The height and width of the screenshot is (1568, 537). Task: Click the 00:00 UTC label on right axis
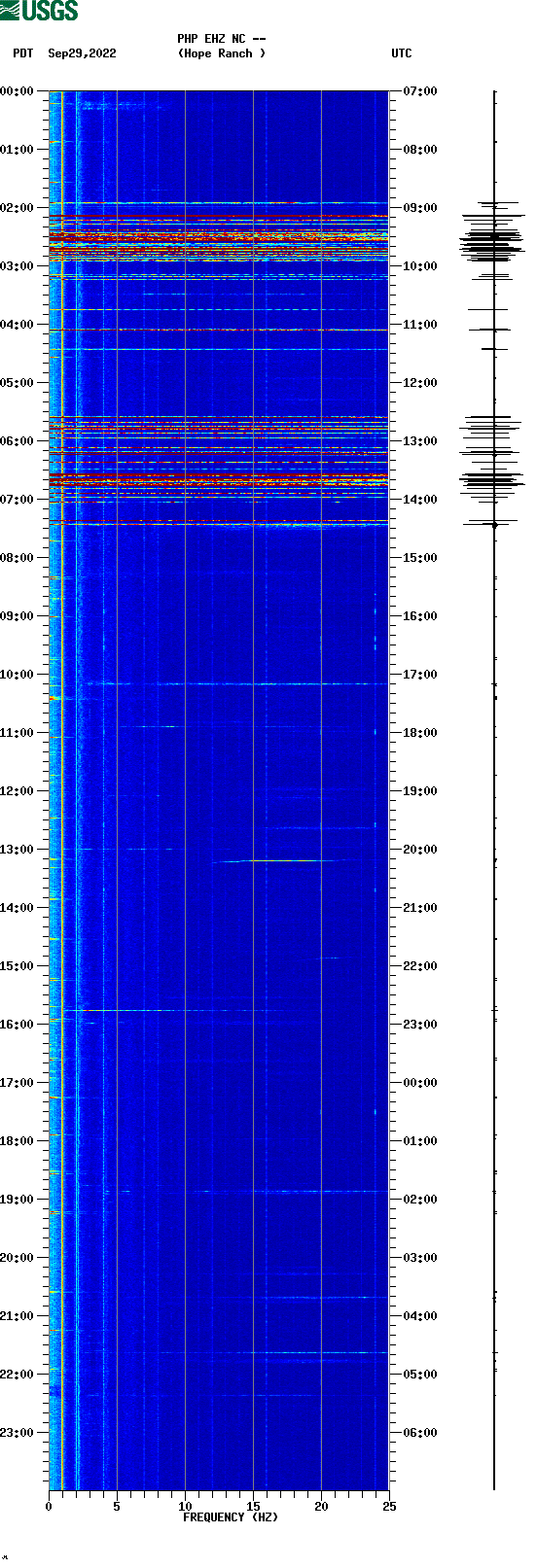tap(420, 1083)
